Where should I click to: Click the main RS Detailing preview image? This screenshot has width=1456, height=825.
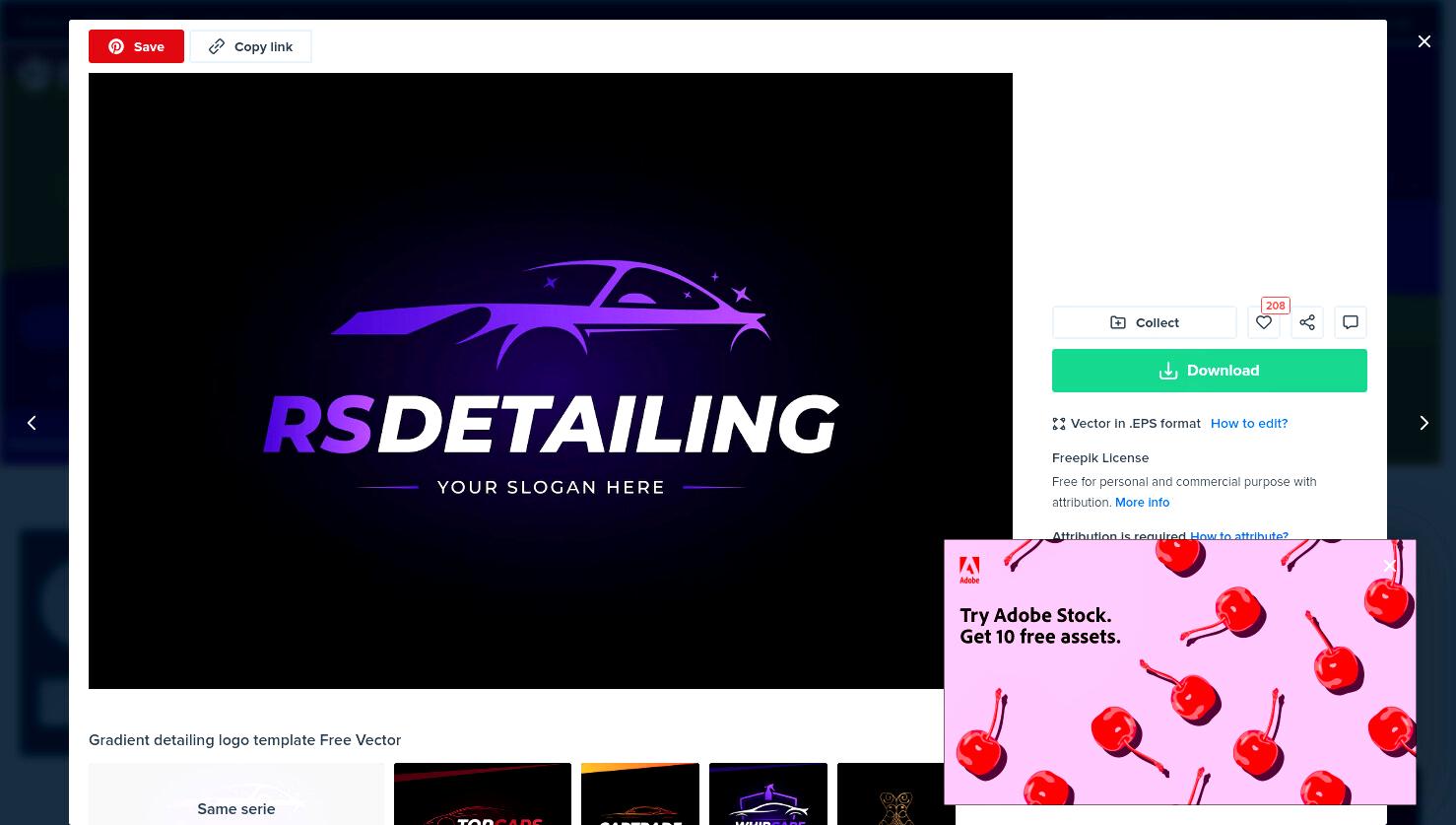coord(551,380)
